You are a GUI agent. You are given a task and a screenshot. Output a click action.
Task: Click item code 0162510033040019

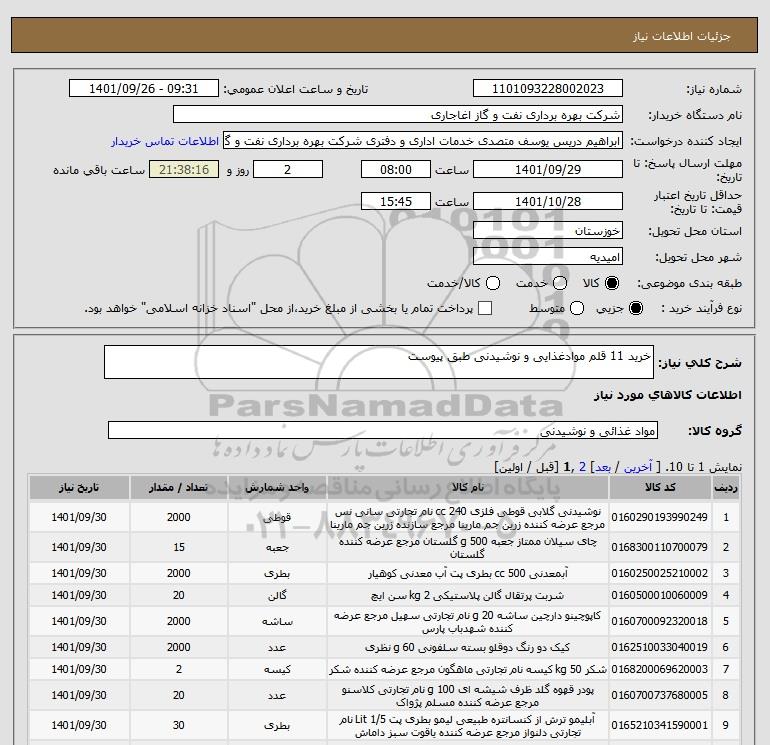[x=660, y=647]
